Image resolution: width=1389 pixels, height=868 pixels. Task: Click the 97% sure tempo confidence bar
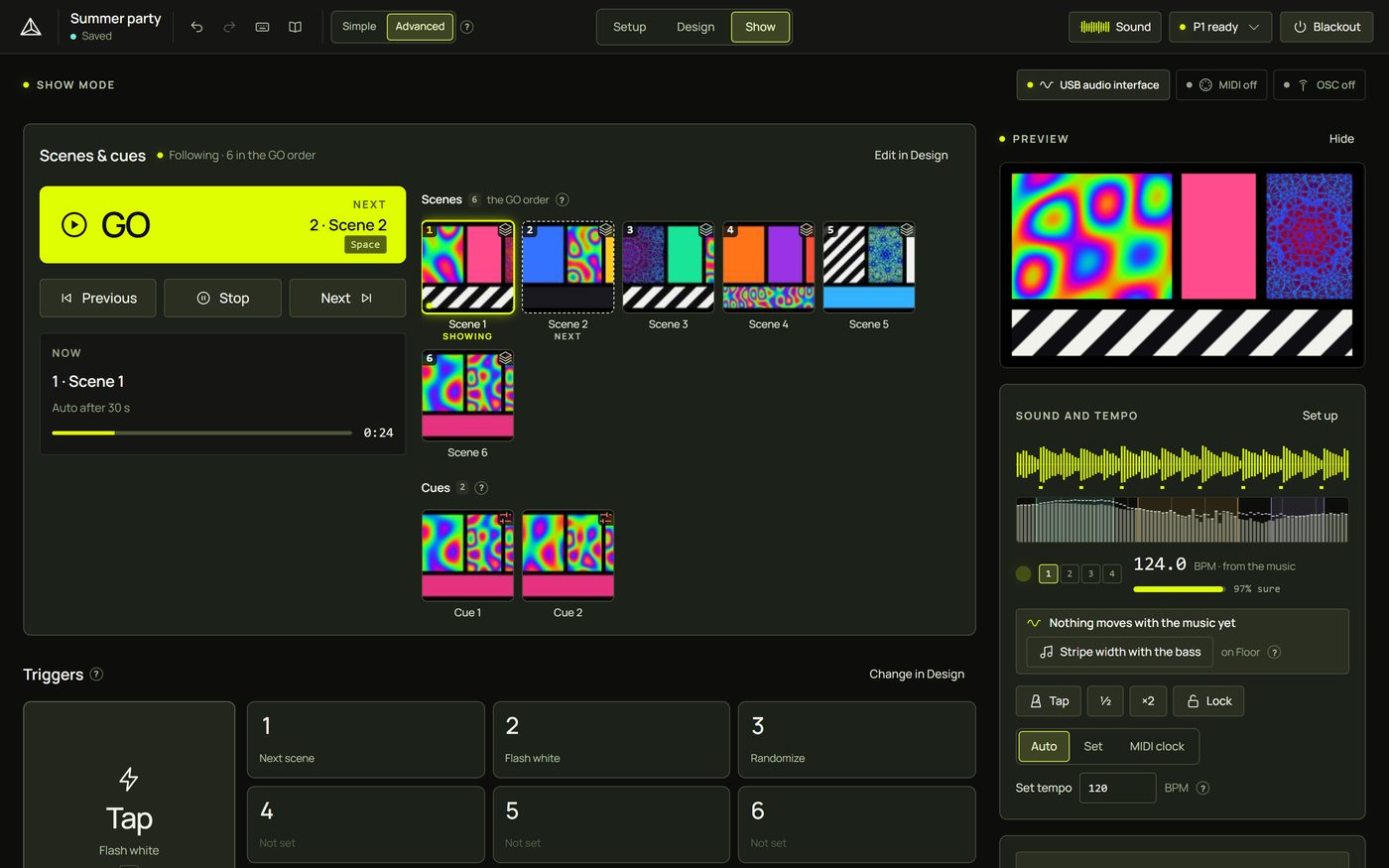[x=1179, y=589]
